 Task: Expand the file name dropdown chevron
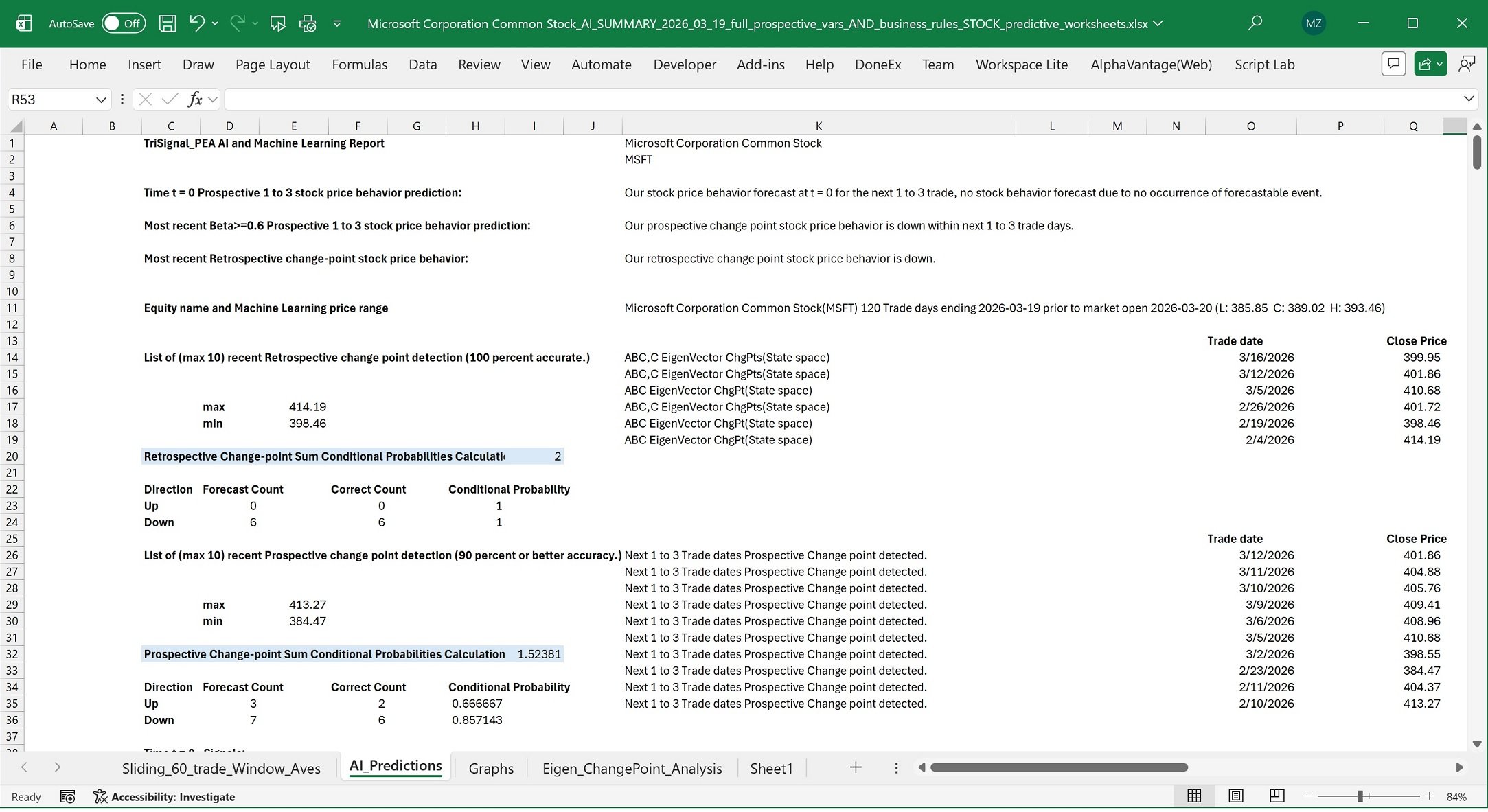point(1158,23)
